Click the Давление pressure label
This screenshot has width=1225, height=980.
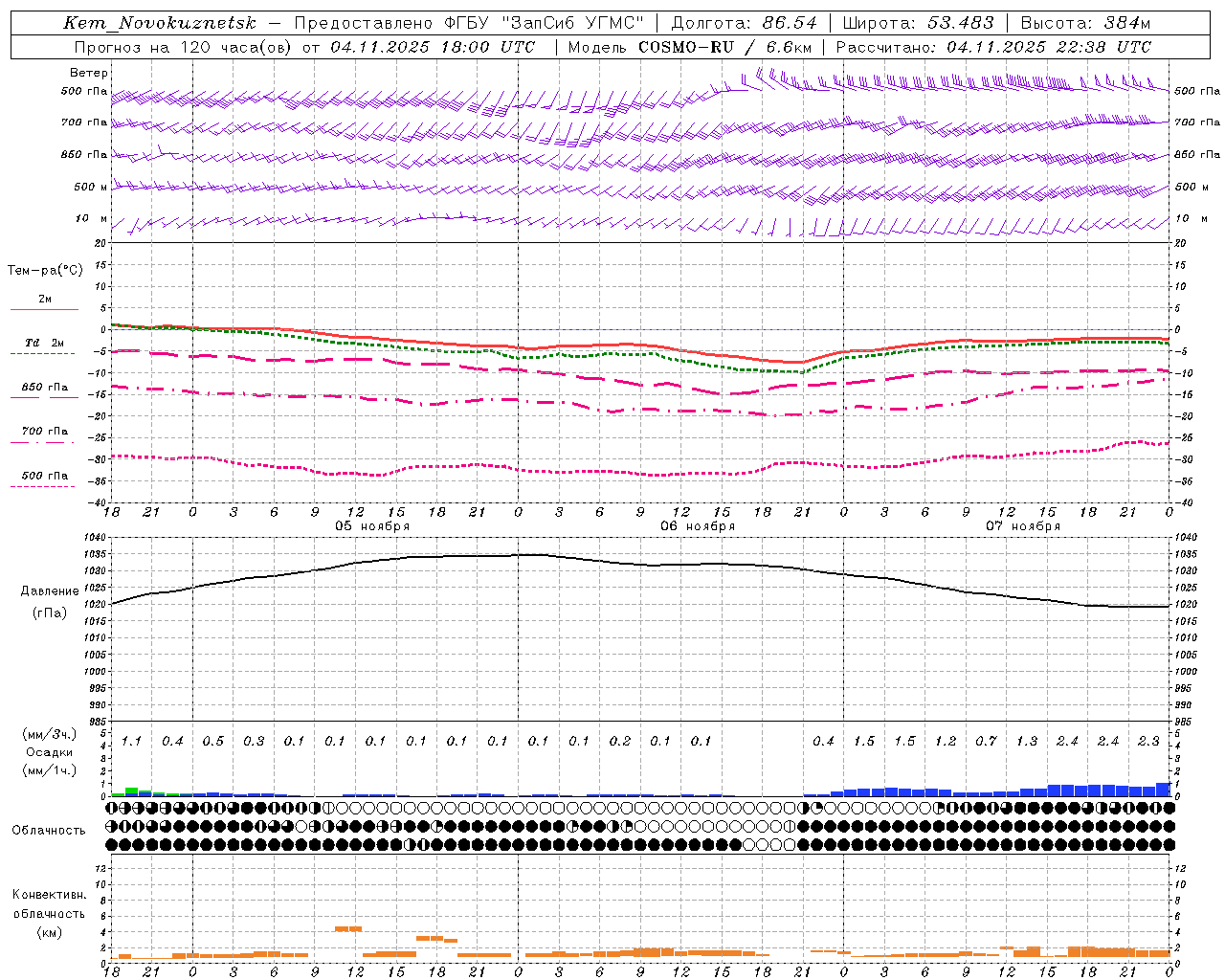pyautogui.click(x=50, y=591)
